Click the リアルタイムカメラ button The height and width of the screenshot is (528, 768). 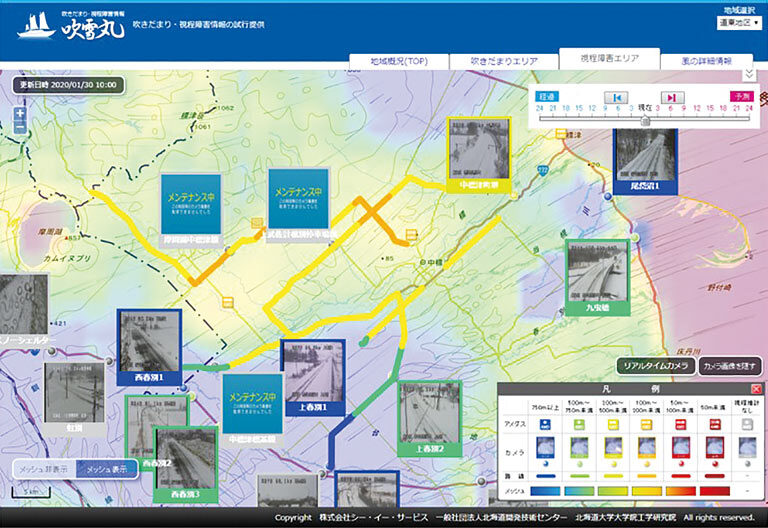tap(654, 366)
